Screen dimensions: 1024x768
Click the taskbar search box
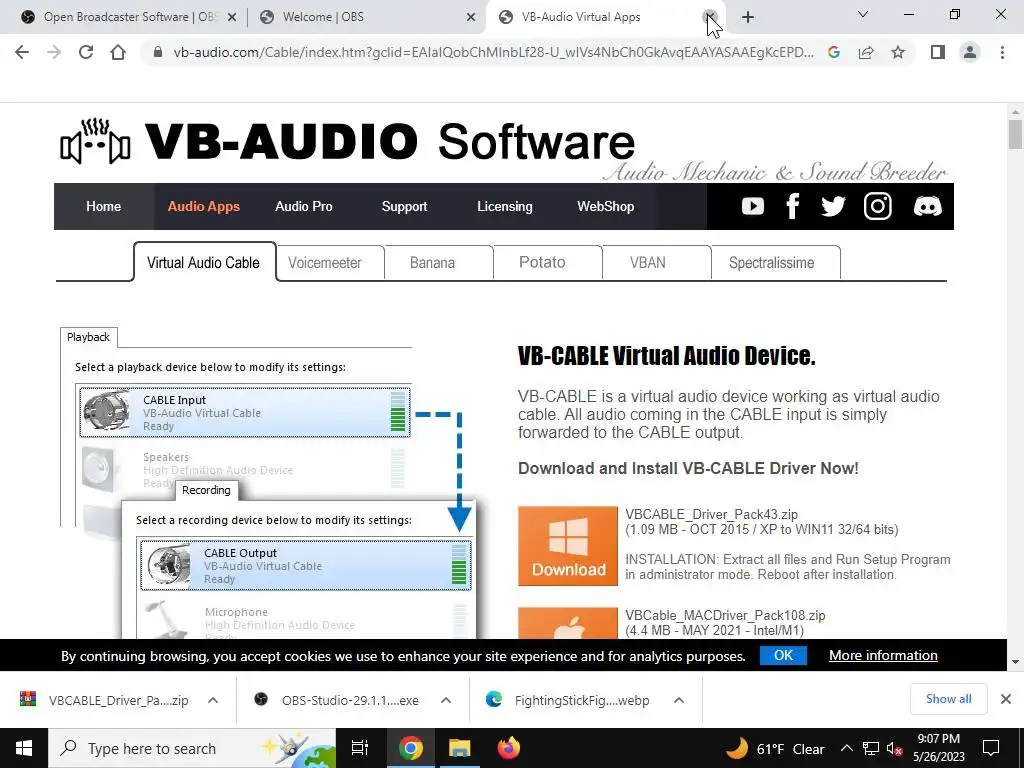coord(192,748)
